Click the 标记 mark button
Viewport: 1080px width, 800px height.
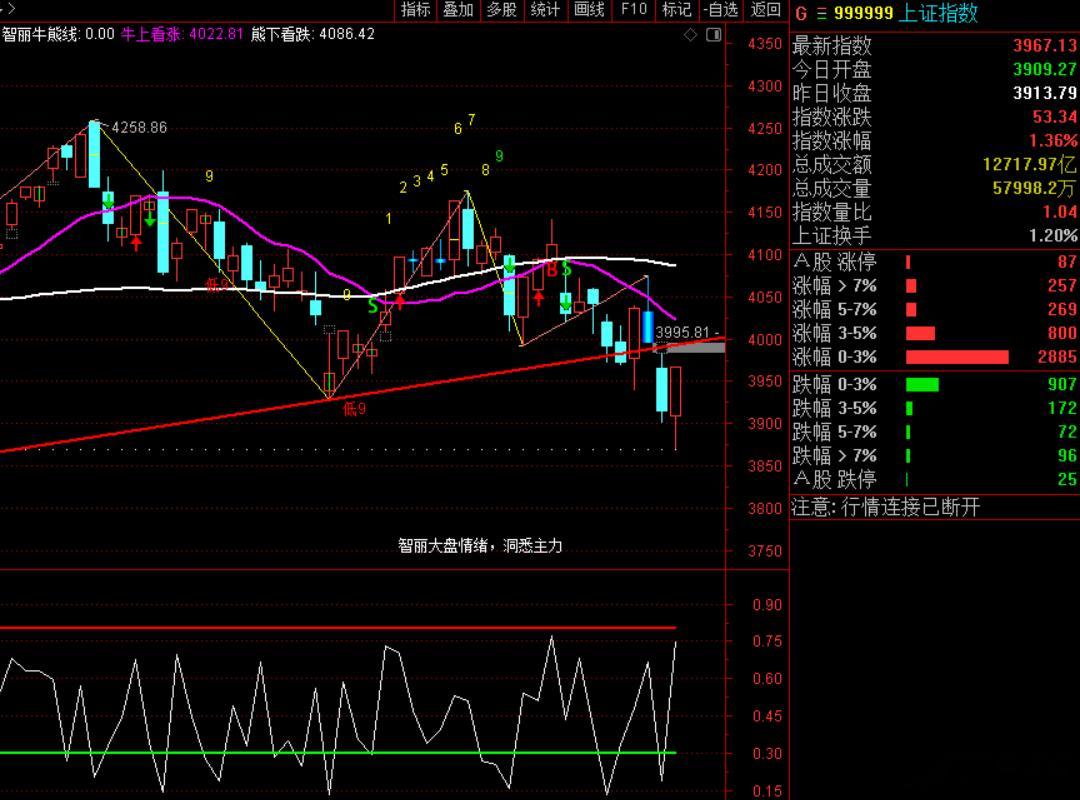click(676, 10)
